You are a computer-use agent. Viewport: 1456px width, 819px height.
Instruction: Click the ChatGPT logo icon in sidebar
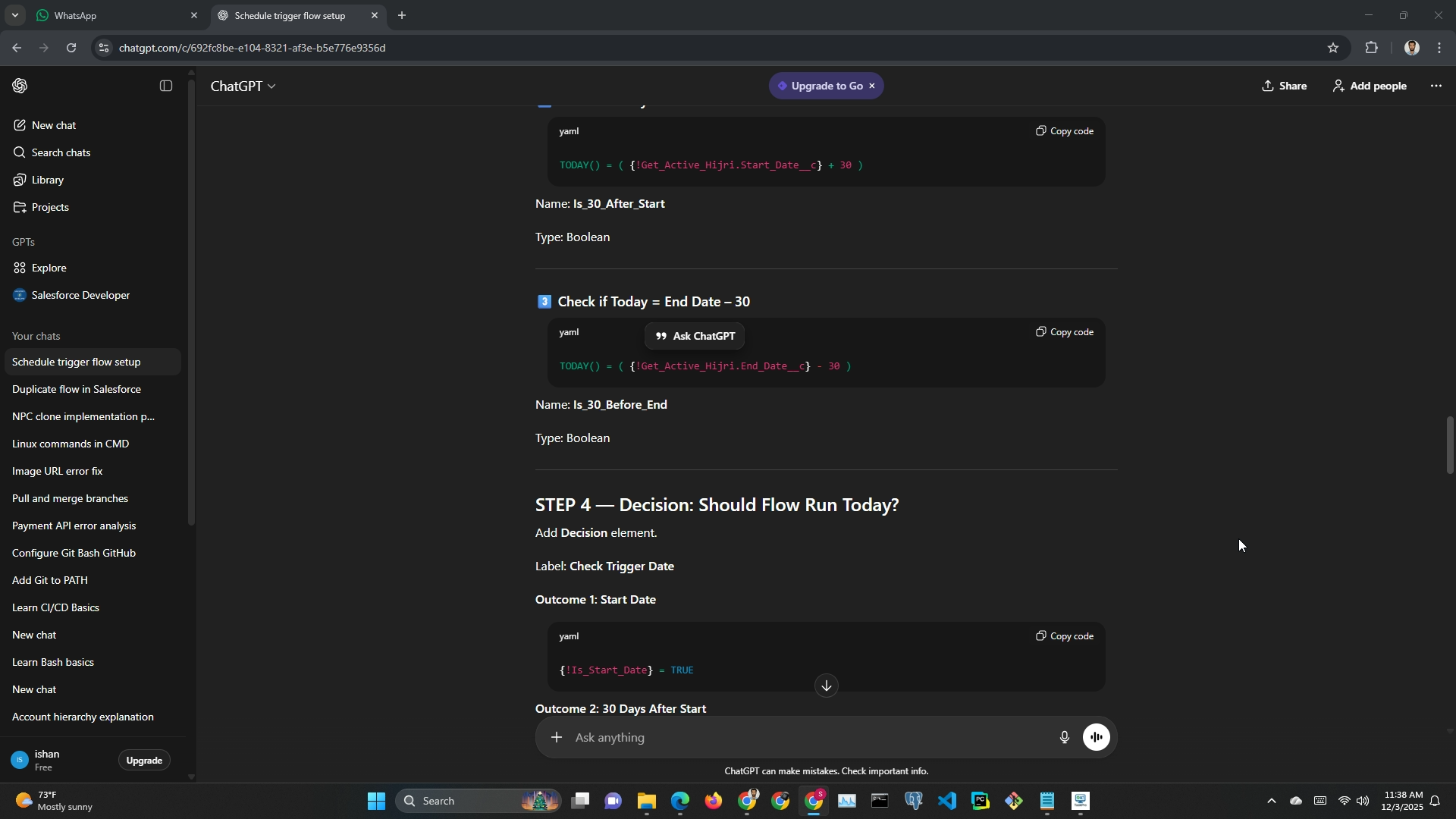20,86
